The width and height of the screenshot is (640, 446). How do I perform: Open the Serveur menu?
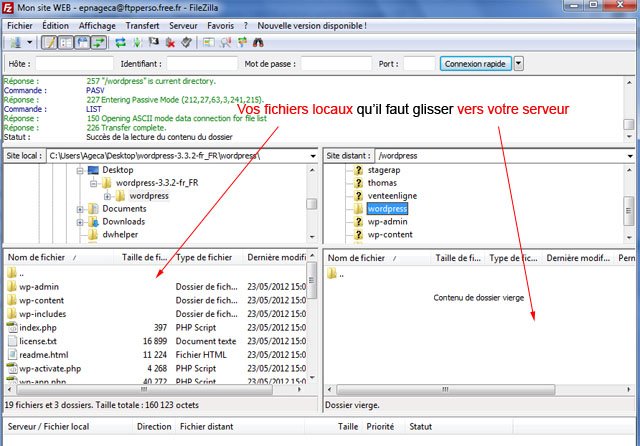tap(183, 26)
